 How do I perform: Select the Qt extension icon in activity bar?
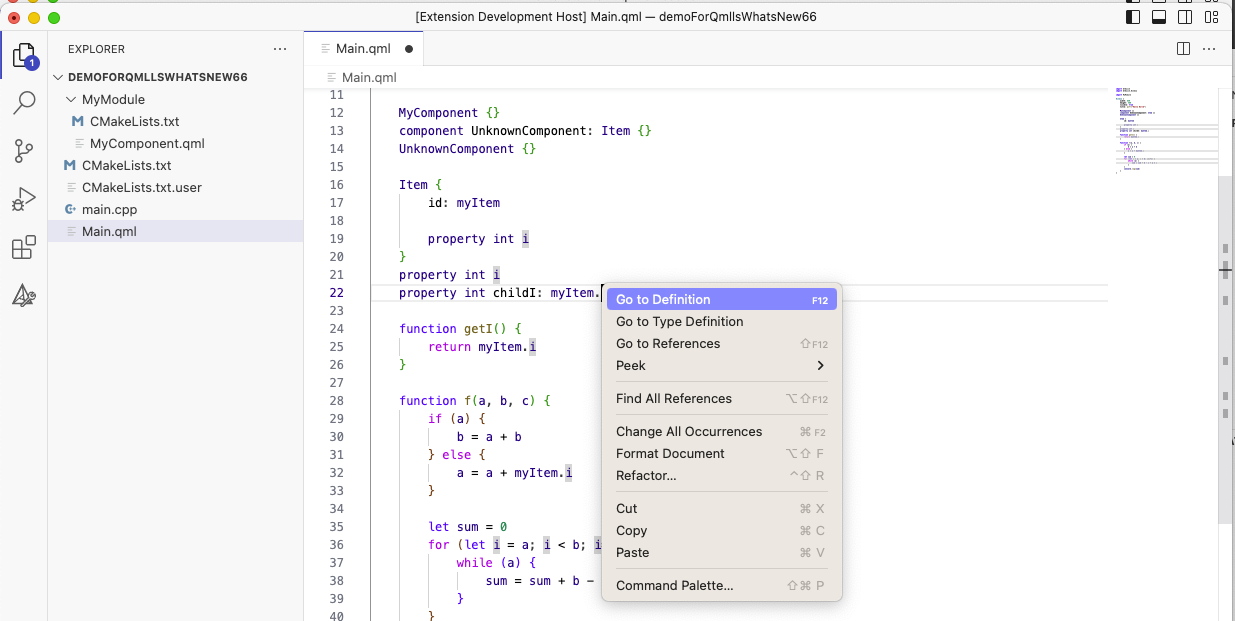(24, 295)
